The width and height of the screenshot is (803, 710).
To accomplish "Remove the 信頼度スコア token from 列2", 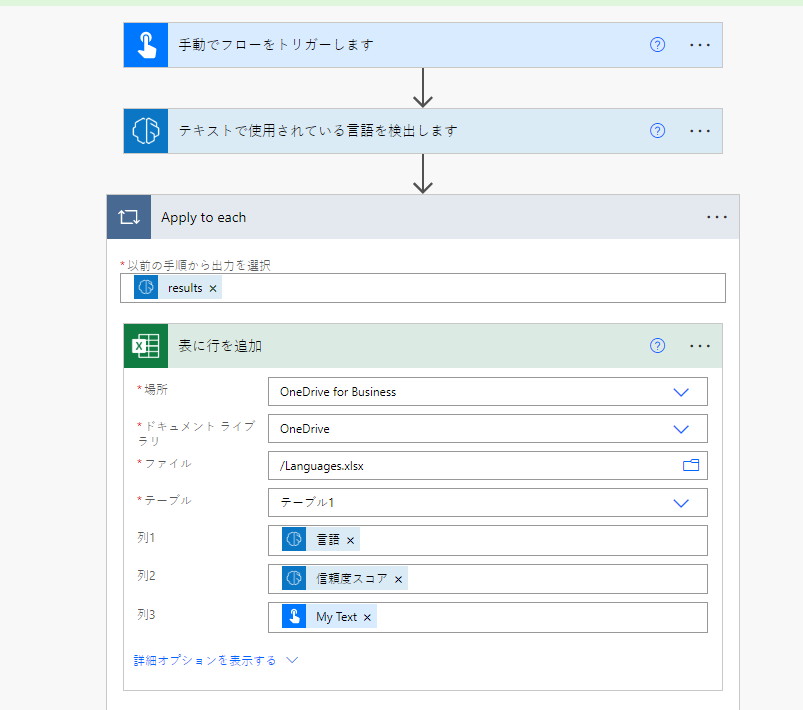I will pyautogui.click(x=398, y=579).
